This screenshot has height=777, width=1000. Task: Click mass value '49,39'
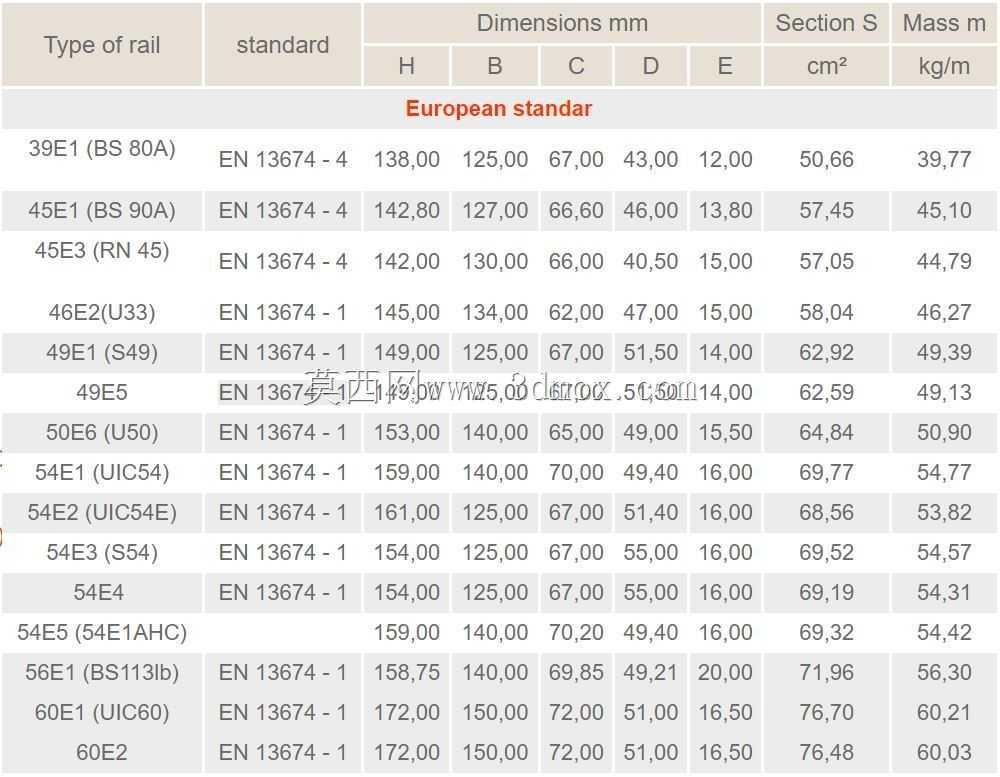tap(944, 352)
